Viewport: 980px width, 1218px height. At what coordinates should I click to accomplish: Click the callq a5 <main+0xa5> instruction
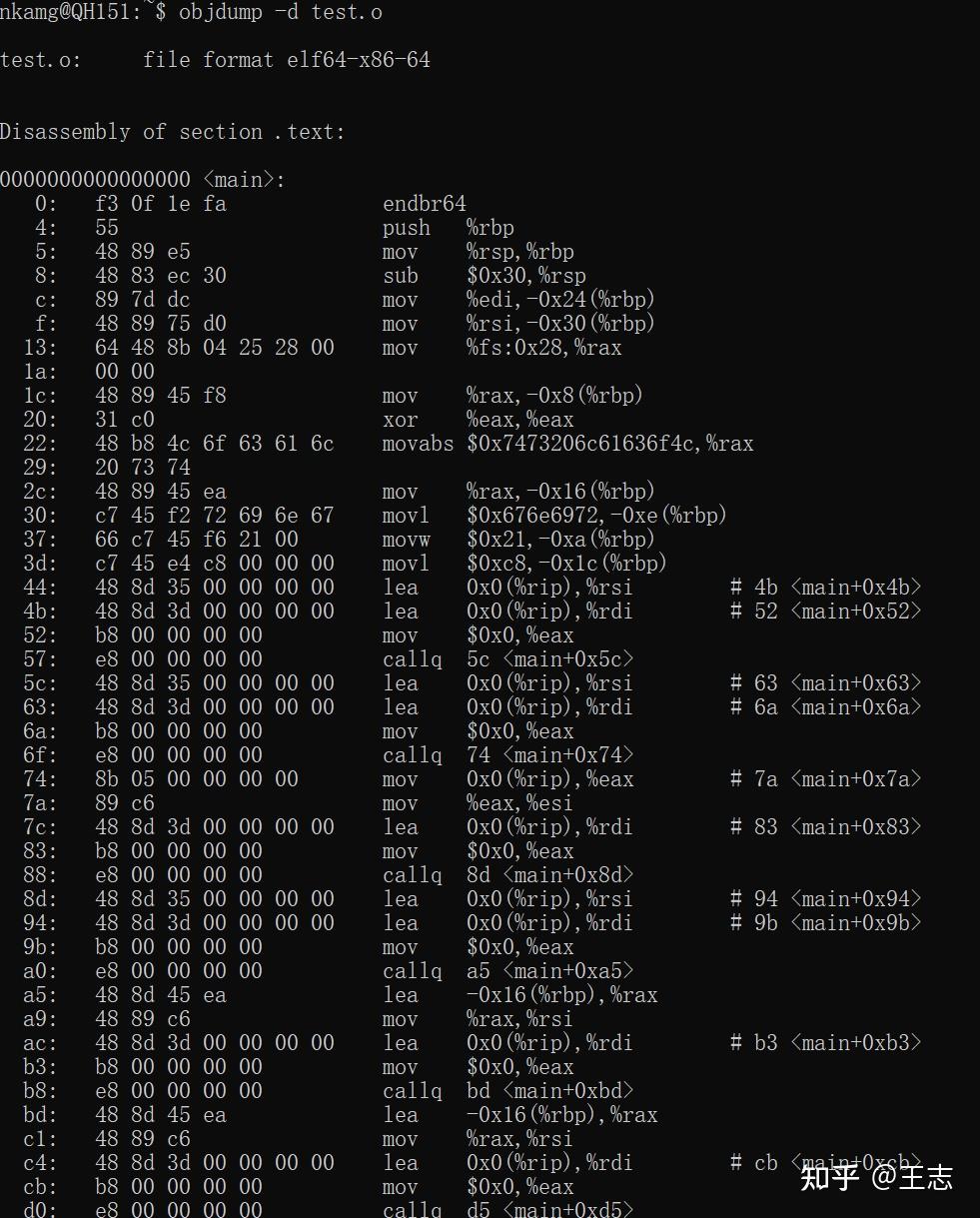click(508, 971)
